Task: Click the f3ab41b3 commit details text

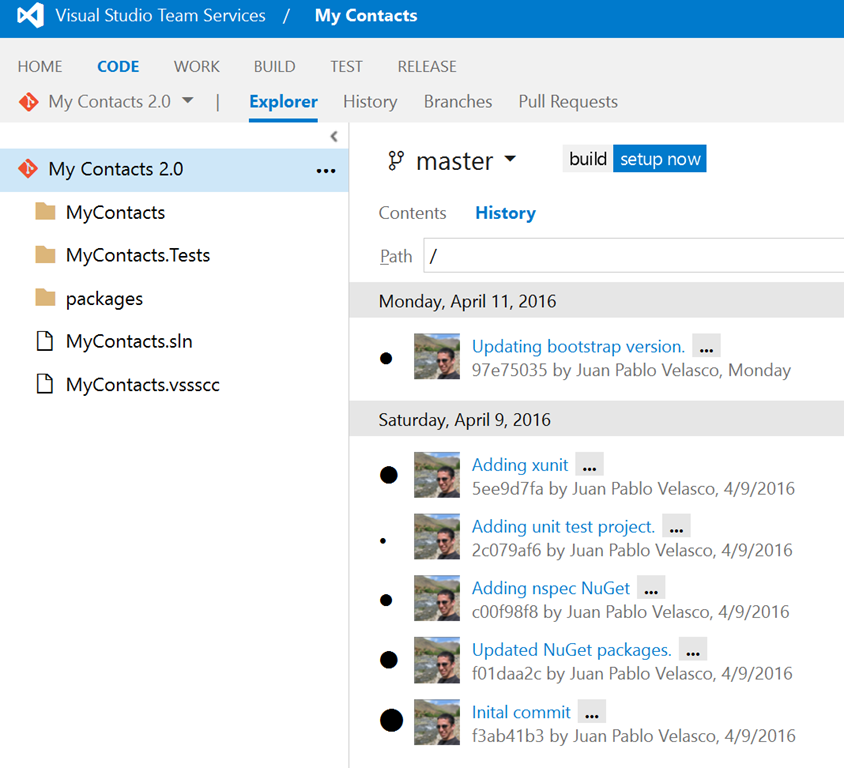Action: (x=634, y=736)
